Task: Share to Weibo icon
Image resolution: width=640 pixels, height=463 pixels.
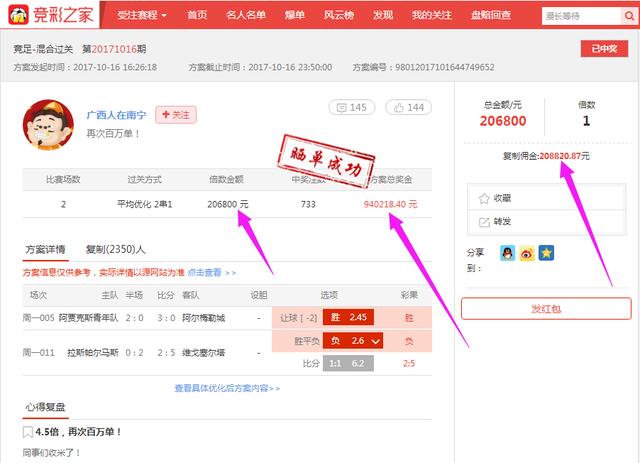Action: click(x=526, y=253)
